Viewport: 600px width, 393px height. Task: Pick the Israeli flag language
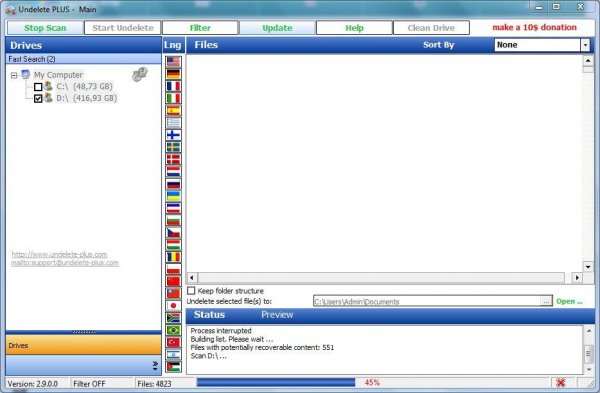tap(173, 355)
